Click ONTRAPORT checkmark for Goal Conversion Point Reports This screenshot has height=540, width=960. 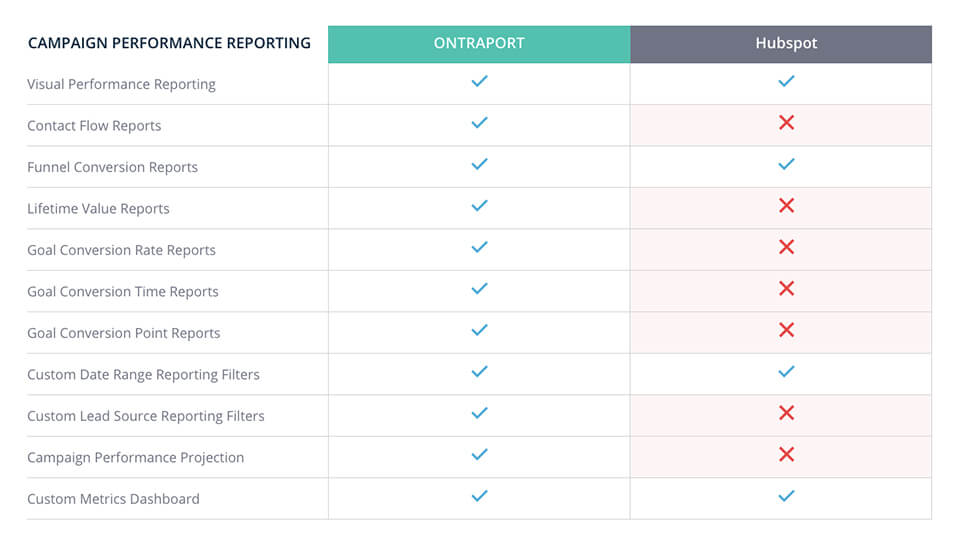[479, 330]
